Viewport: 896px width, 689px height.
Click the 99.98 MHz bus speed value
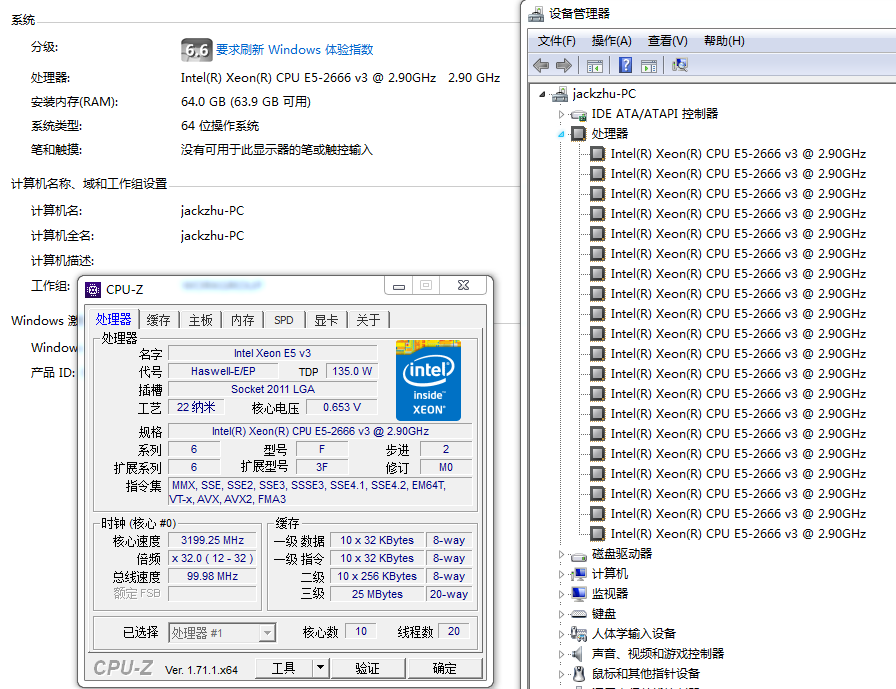[212, 576]
